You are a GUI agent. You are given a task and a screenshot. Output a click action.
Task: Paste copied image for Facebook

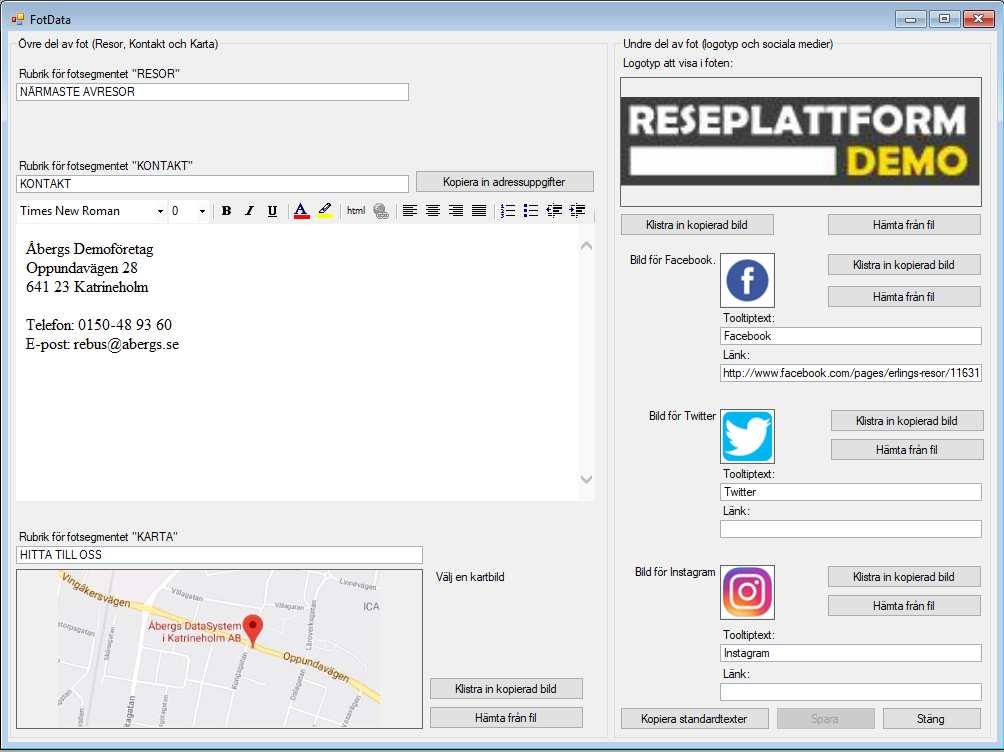coord(904,265)
